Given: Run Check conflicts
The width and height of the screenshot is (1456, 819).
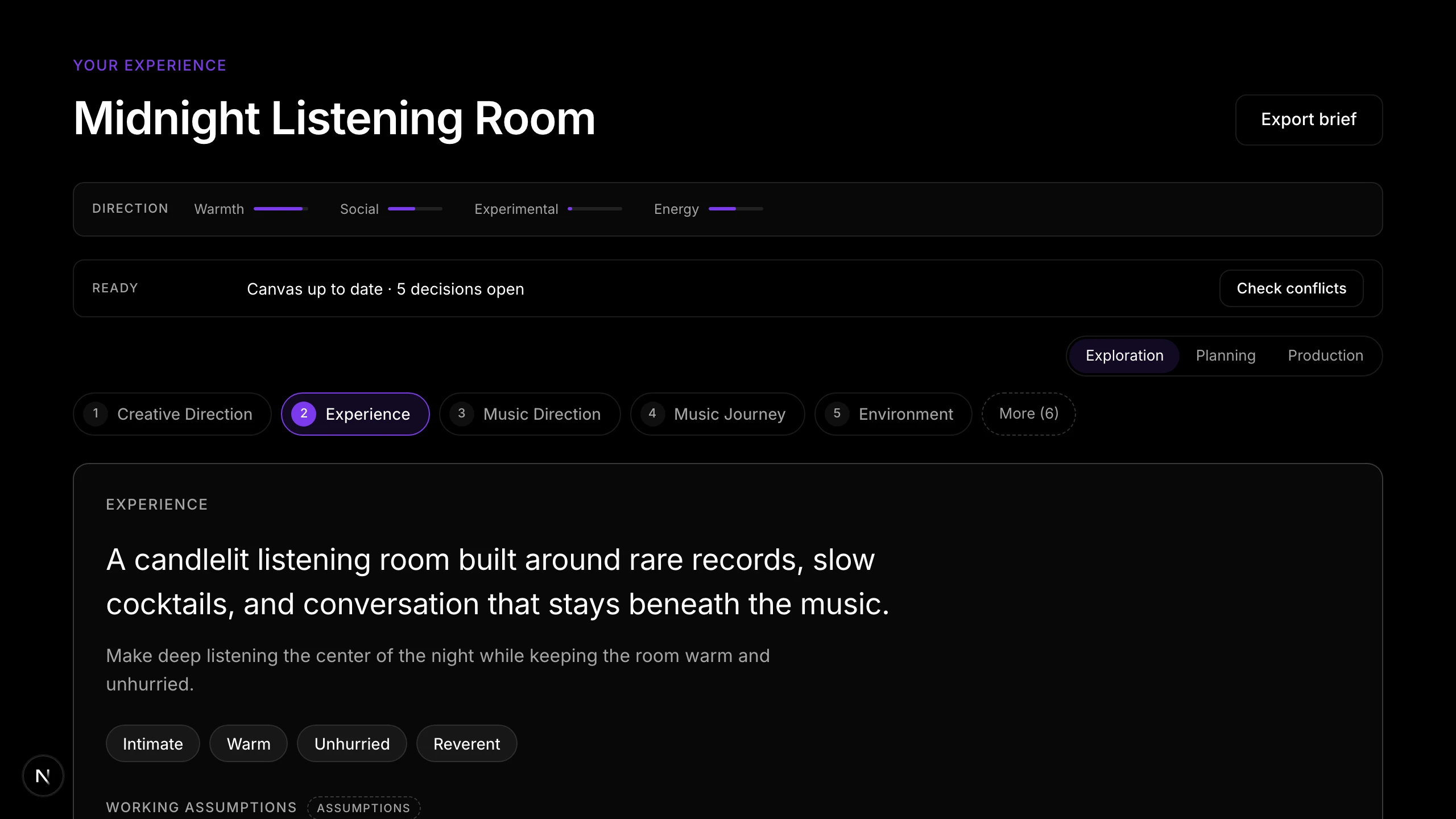Looking at the screenshot, I should tap(1291, 288).
